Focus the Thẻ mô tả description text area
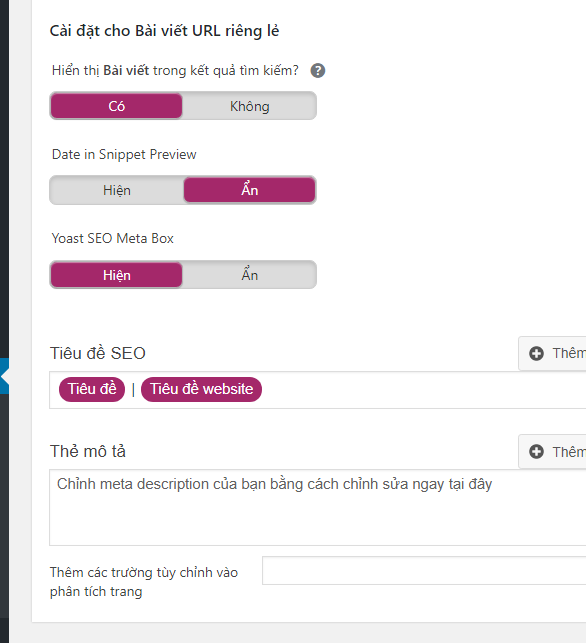 pos(318,508)
